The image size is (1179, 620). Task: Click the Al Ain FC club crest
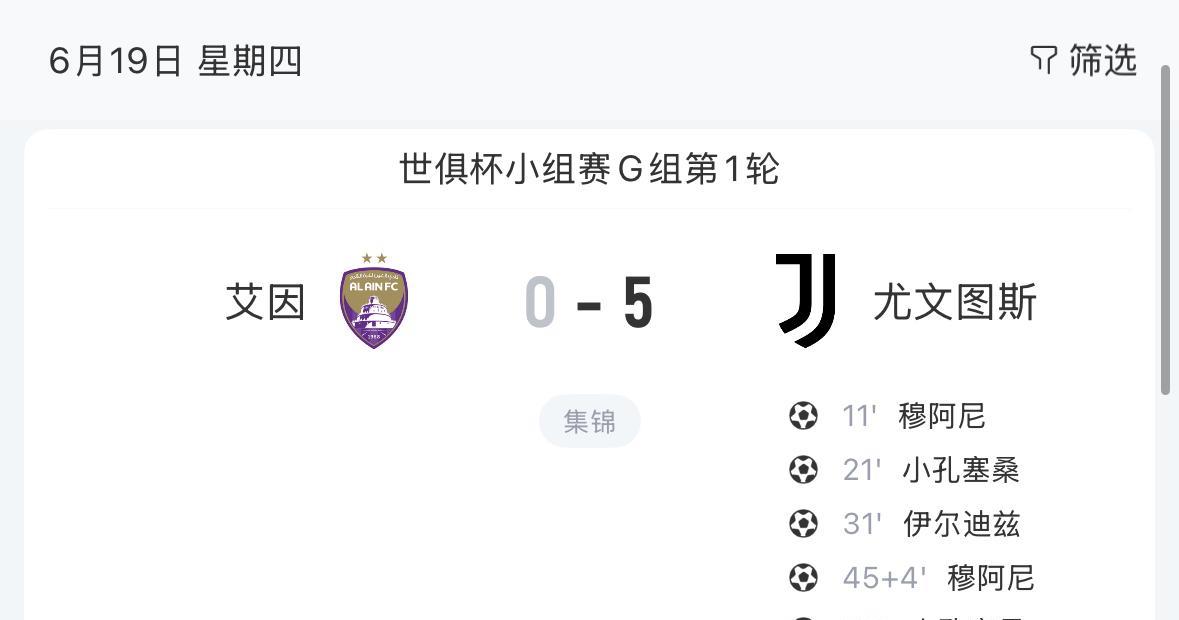click(374, 301)
